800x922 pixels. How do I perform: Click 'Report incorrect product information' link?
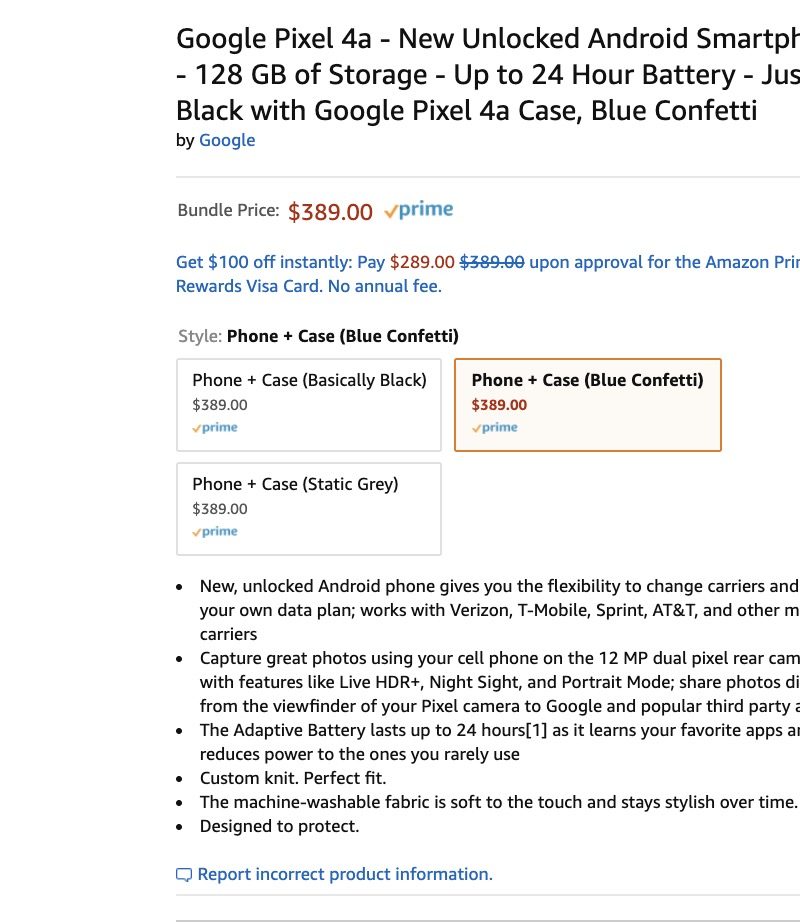345,874
